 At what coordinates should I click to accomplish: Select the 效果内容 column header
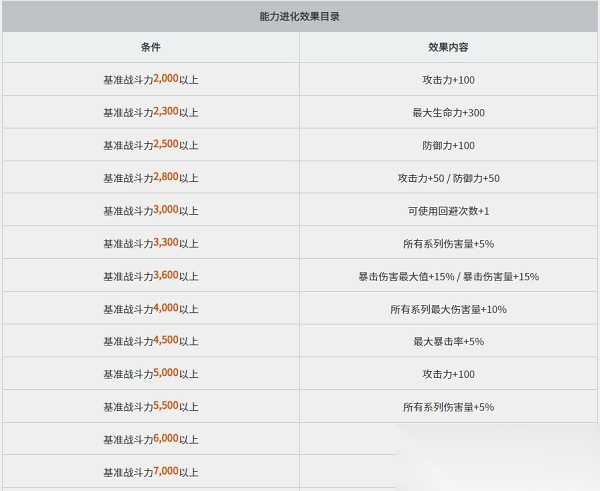[448, 47]
